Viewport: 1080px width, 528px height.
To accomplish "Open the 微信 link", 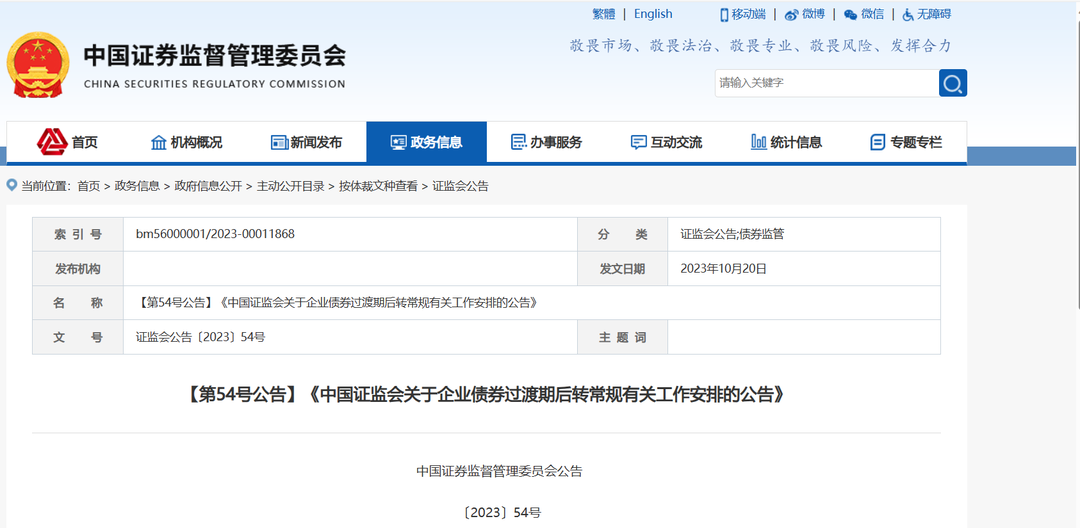I will coord(873,14).
